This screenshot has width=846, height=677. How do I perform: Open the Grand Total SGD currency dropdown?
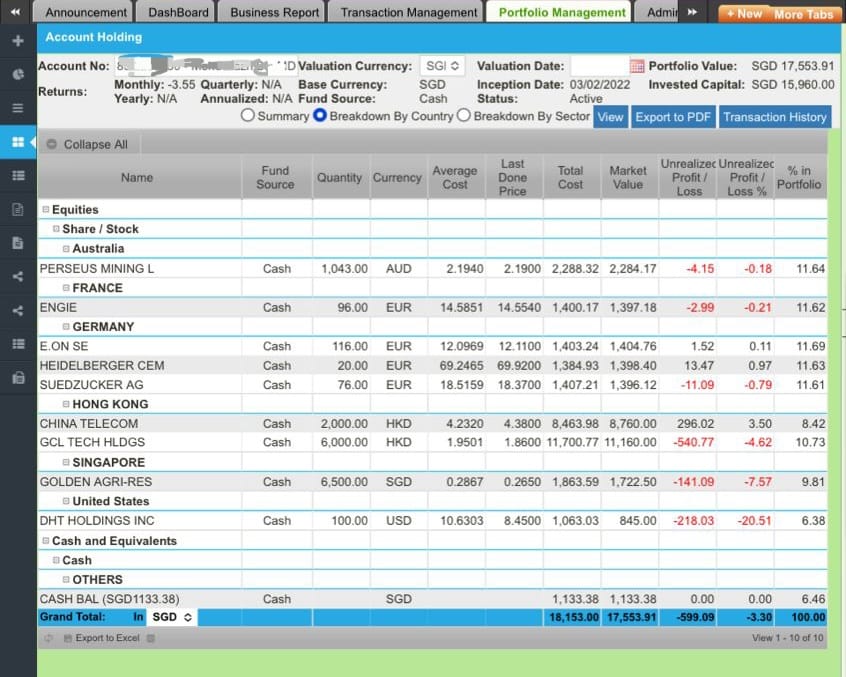(172, 617)
